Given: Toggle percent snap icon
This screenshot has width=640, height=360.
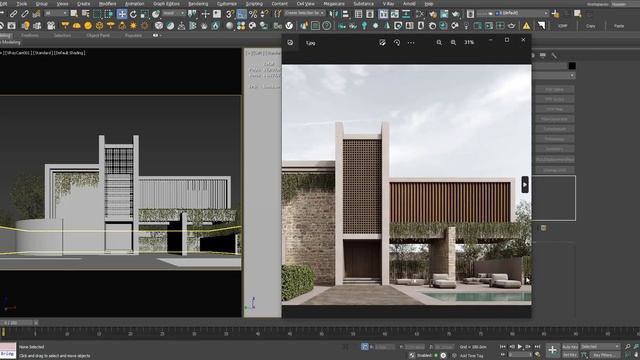Looking at the screenshot, I should 253,14.
